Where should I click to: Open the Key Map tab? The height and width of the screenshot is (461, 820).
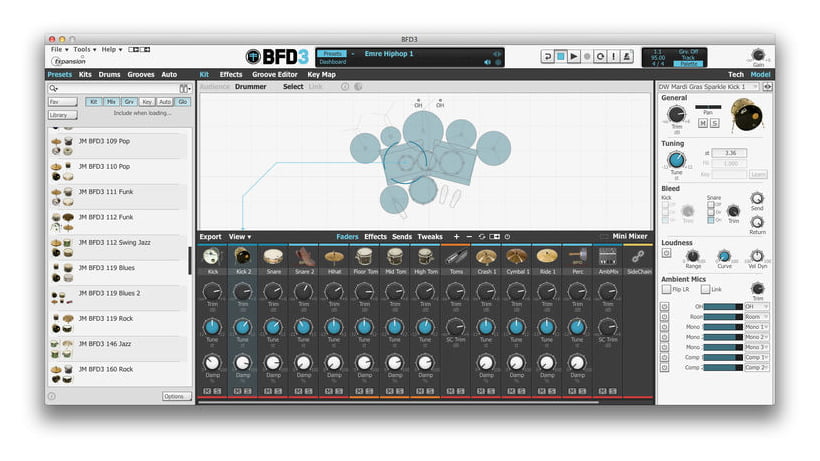(x=321, y=75)
